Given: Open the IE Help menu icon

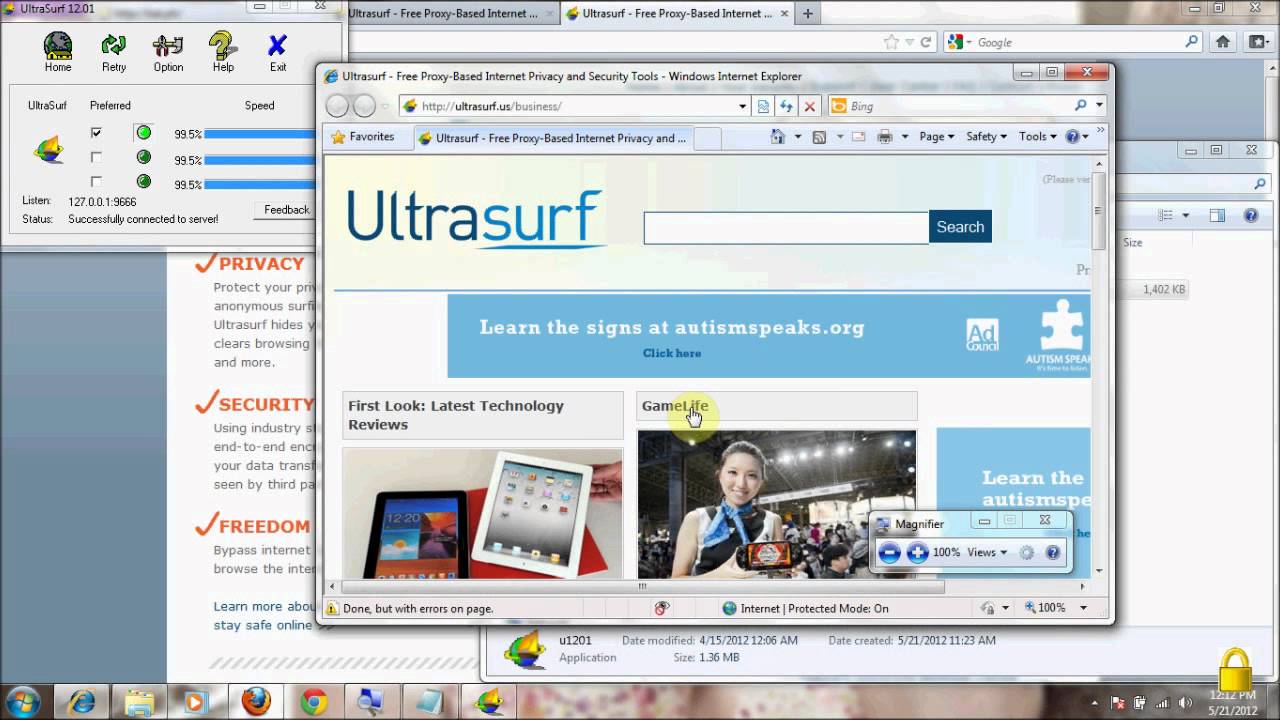Looking at the screenshot, I should coord(1077,137).
